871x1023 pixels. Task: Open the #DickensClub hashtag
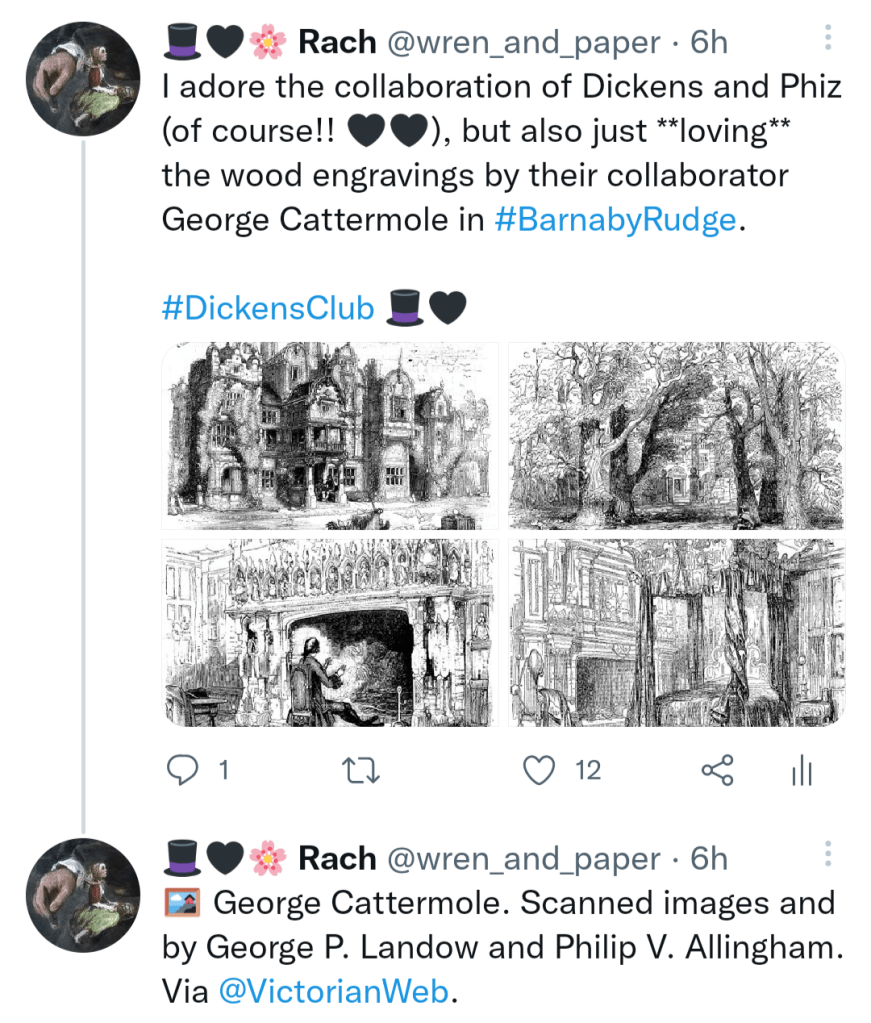click(267, 308)
